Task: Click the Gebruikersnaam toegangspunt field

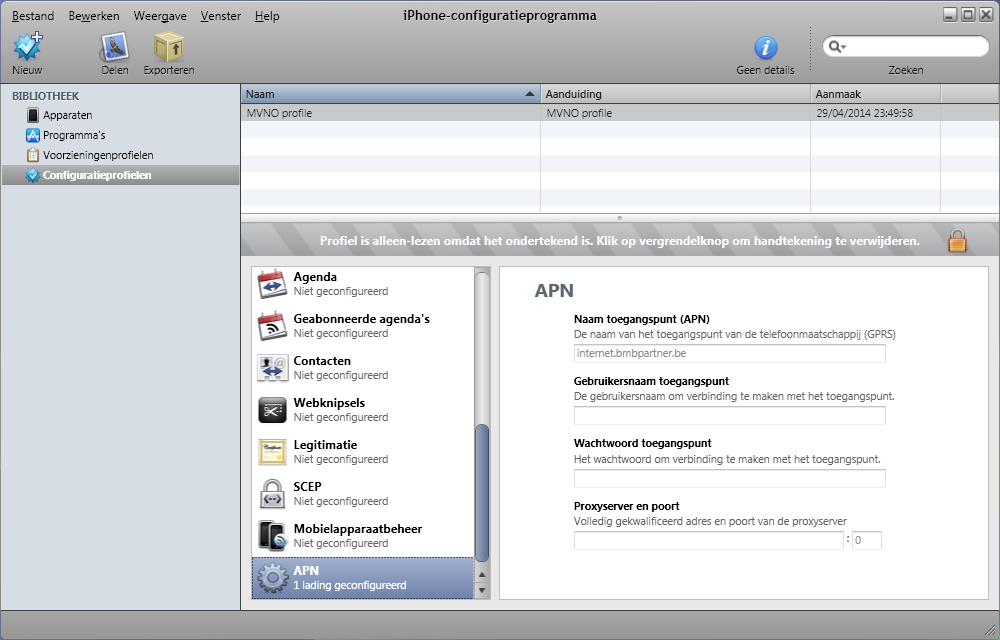Action: tap(729, 416)
